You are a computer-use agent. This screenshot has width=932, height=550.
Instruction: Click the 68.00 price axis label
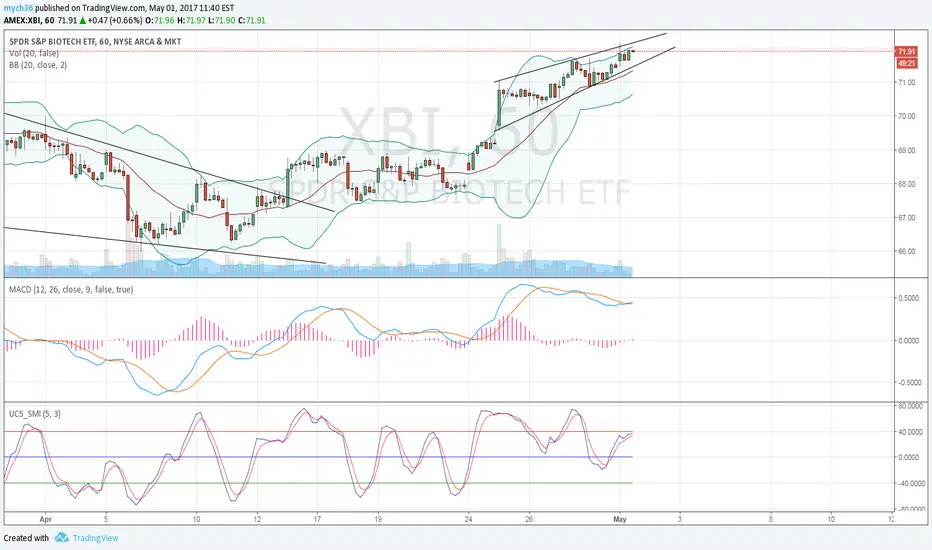pos(906,184)
